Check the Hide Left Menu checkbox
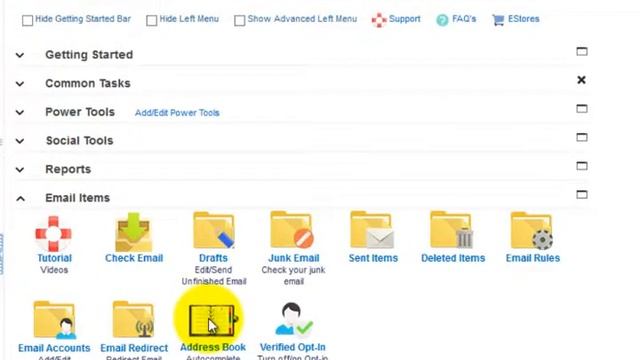Screen dimensions: 640x360 point(151,20)
